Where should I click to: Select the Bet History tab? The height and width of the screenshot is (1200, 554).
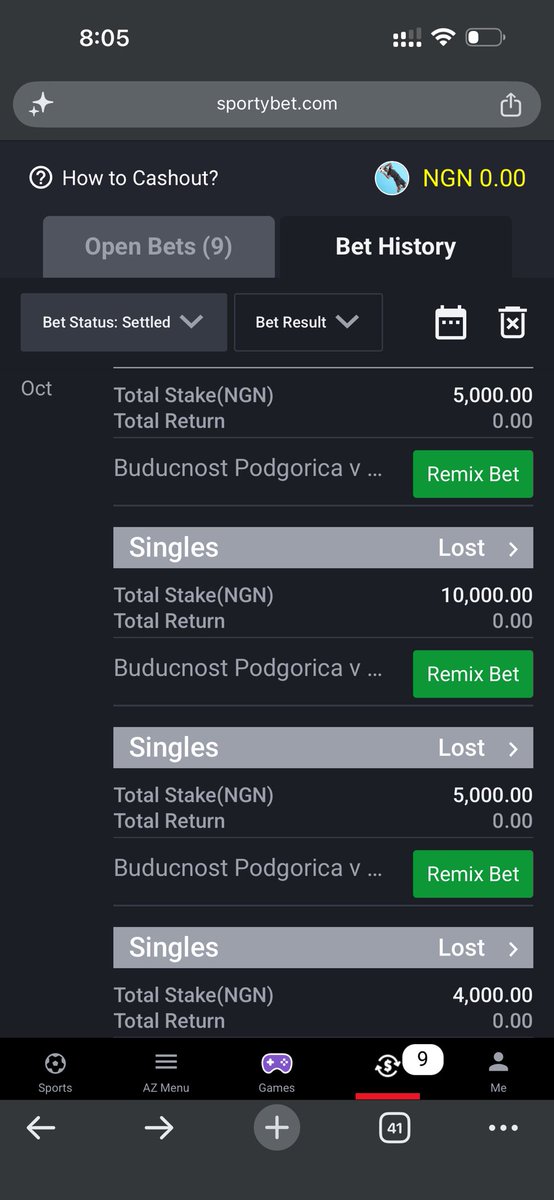pos(395,247)
